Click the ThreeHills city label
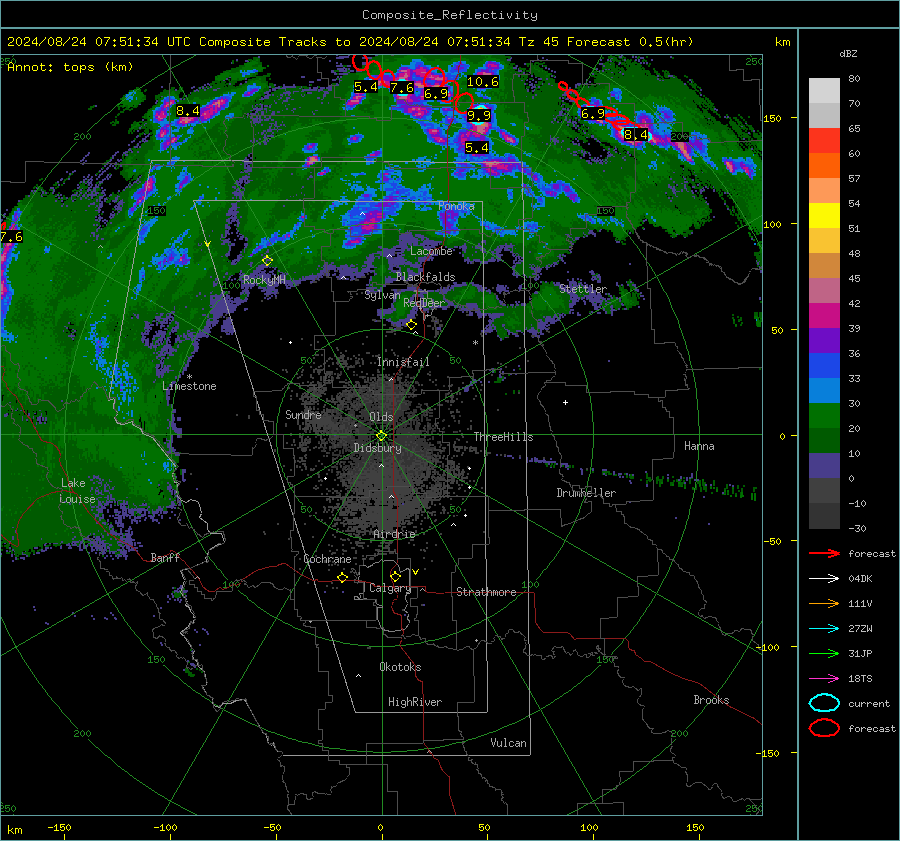 pyautogui.click(x=503, y=437)
